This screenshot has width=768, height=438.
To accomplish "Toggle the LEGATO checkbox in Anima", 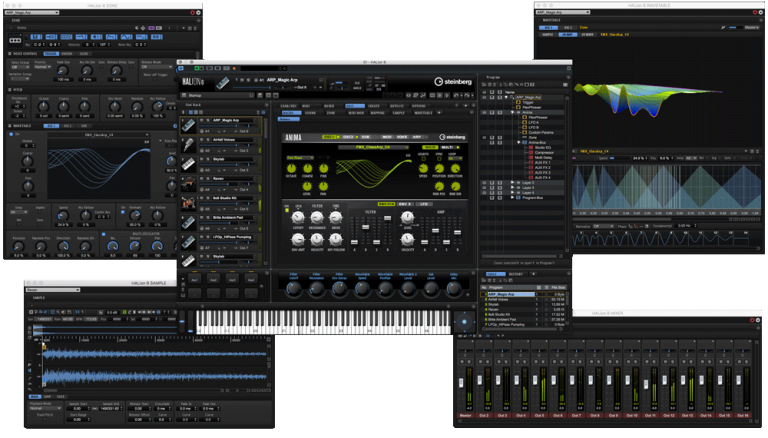I will (423, 159).
